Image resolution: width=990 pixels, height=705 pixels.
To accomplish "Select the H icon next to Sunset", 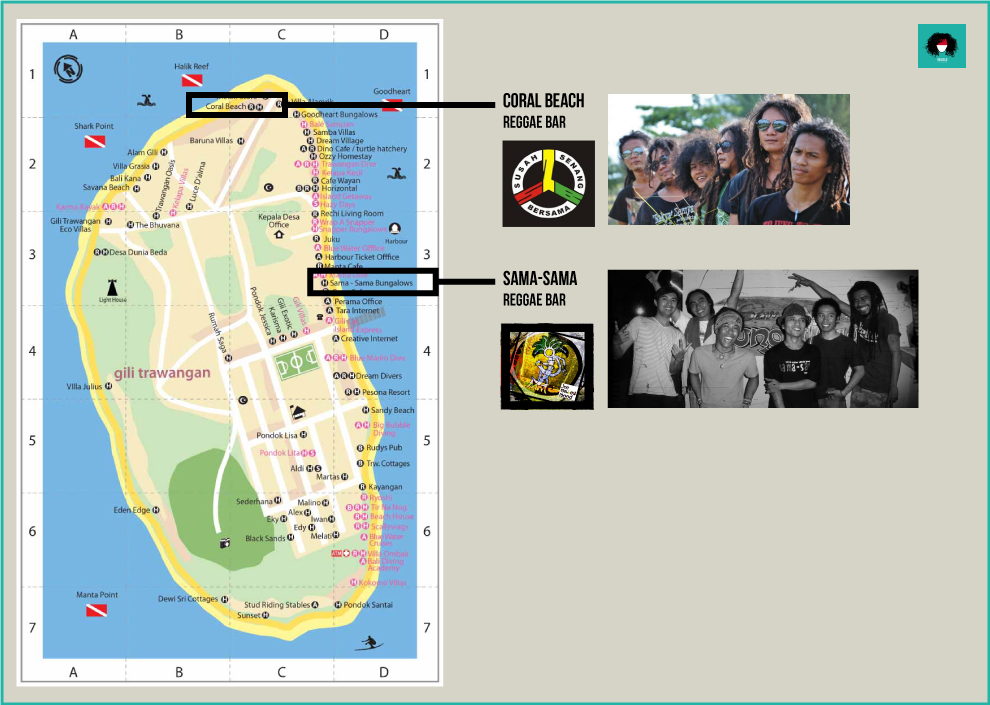I will [x=265, y=615].
